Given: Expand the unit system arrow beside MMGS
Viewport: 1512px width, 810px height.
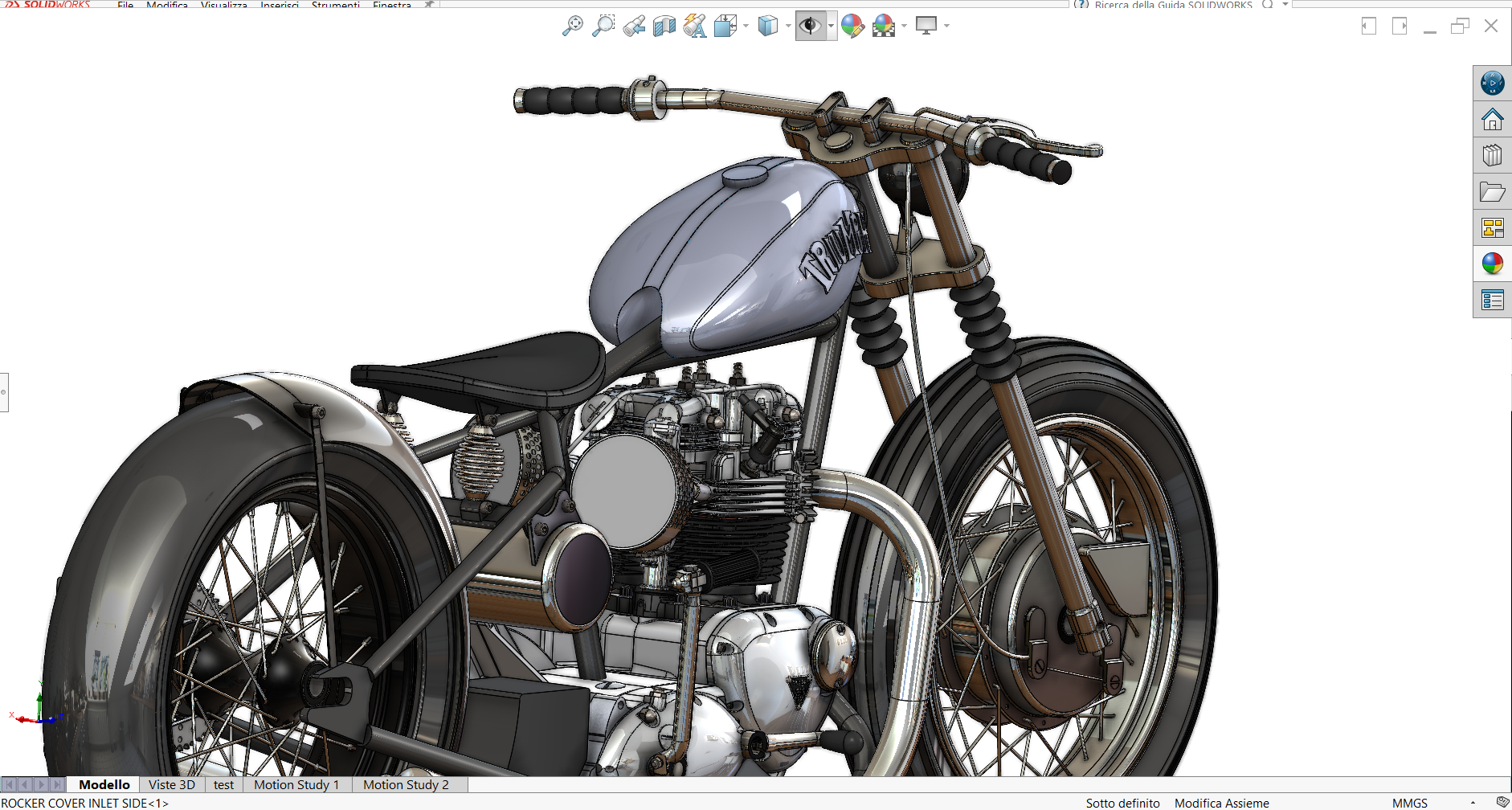Looking at the screenshot, I should pyautogui.click(x=1473, y=803).
